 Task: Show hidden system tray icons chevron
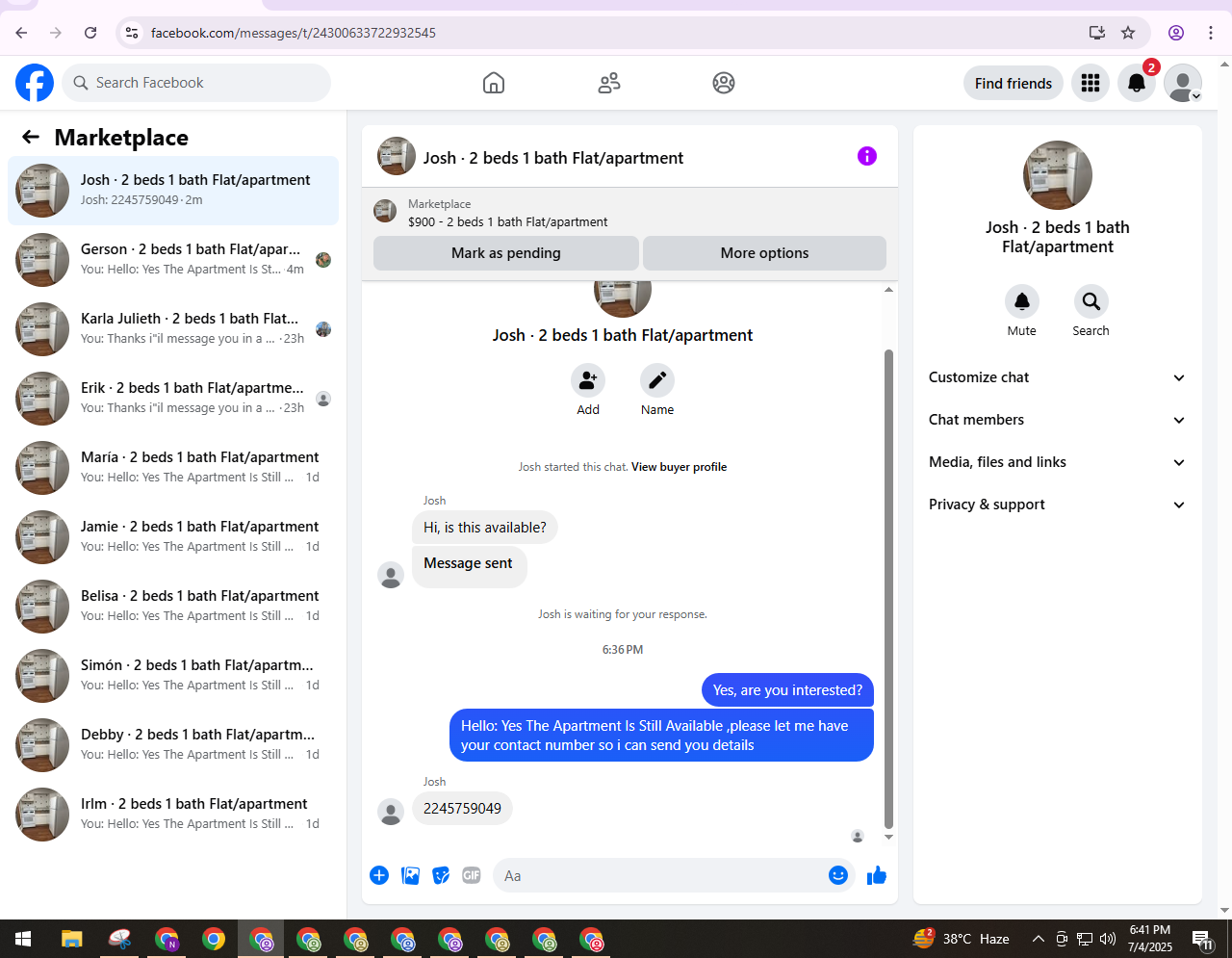pos(1038,939)
